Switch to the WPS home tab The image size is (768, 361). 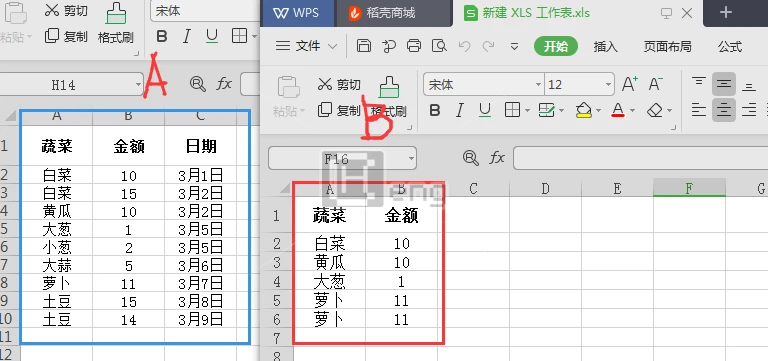(x=298, y=13)
